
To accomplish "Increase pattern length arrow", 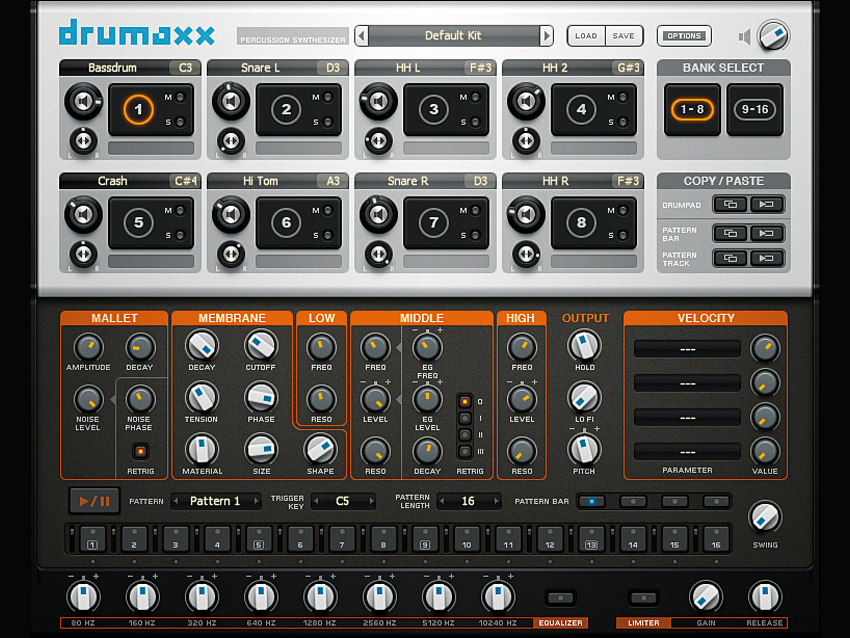I will point(495,501).
